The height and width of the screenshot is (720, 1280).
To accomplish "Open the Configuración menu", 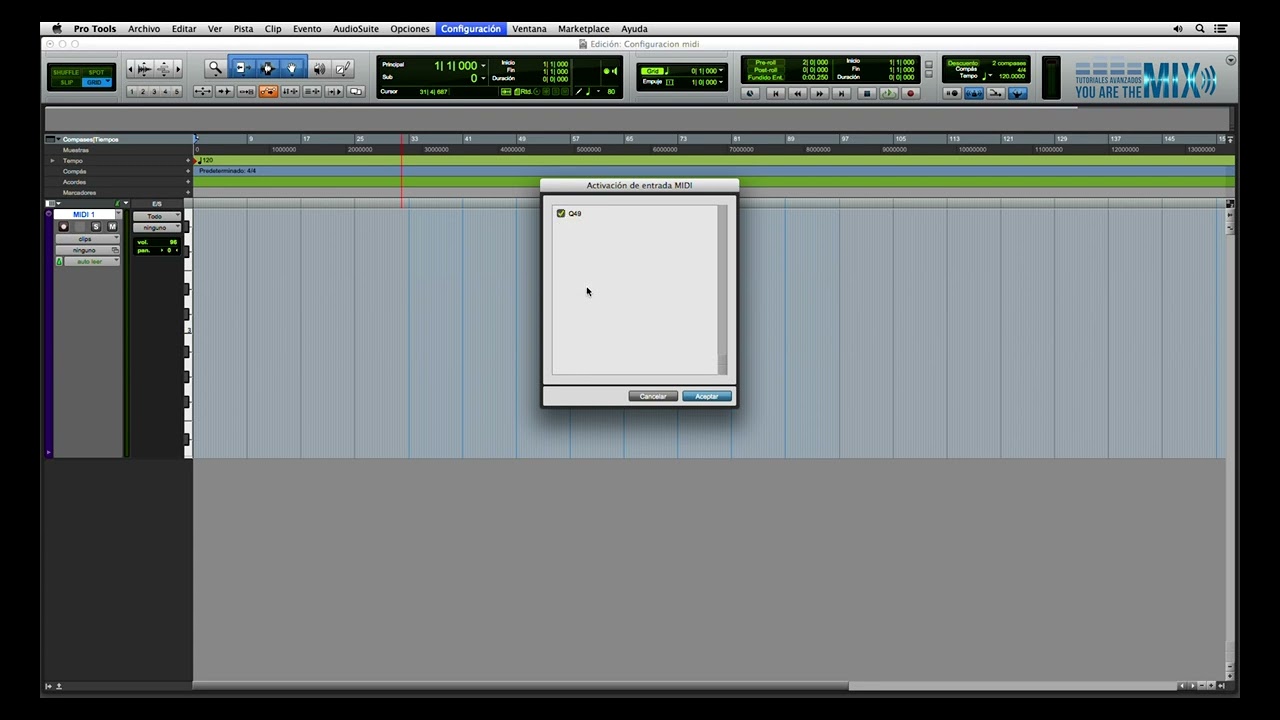I will click(471, 29).
